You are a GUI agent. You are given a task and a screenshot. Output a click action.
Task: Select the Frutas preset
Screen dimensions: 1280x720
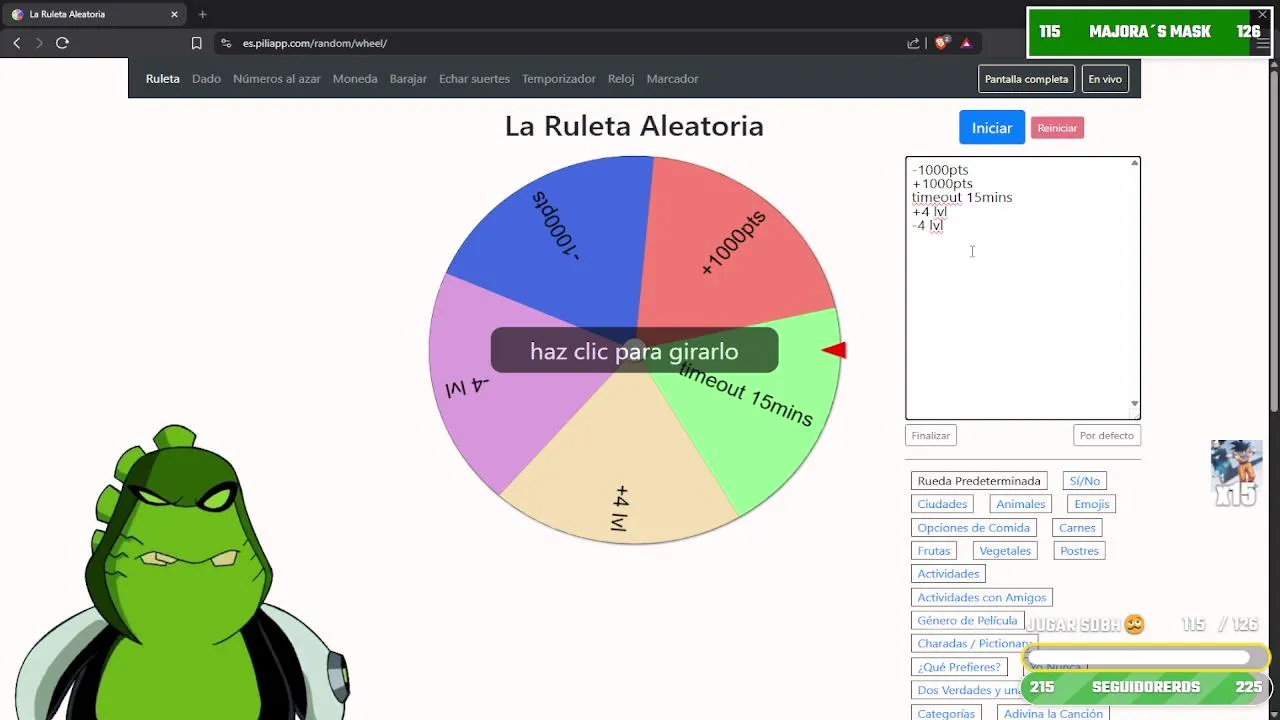click(934, 551)
